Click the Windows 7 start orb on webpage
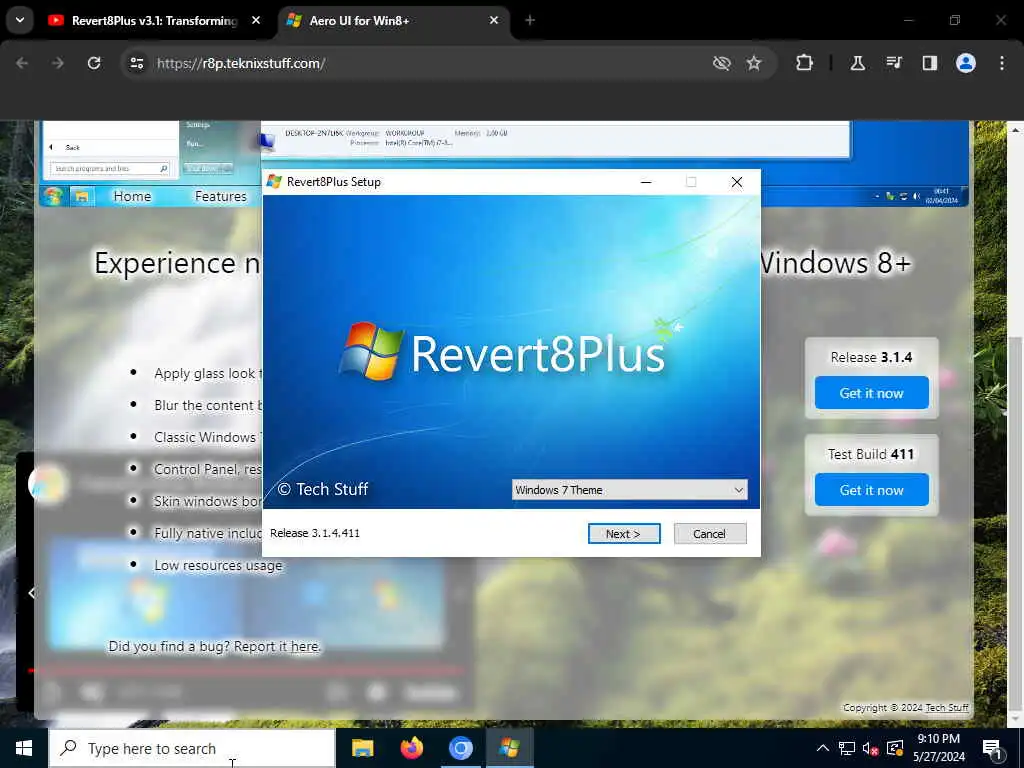The height and width of the screenshot is (768, 1024). tap(53, 196)
